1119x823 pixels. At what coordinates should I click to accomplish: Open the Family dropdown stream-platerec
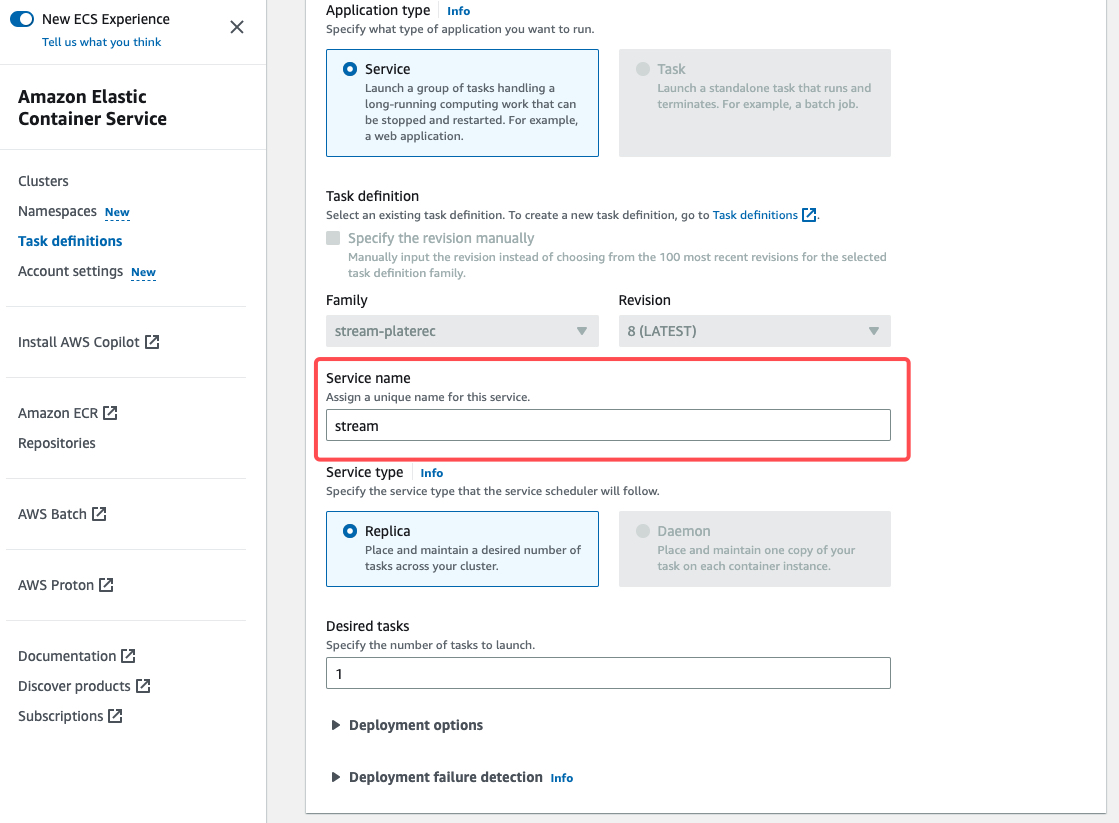point(462,331)
